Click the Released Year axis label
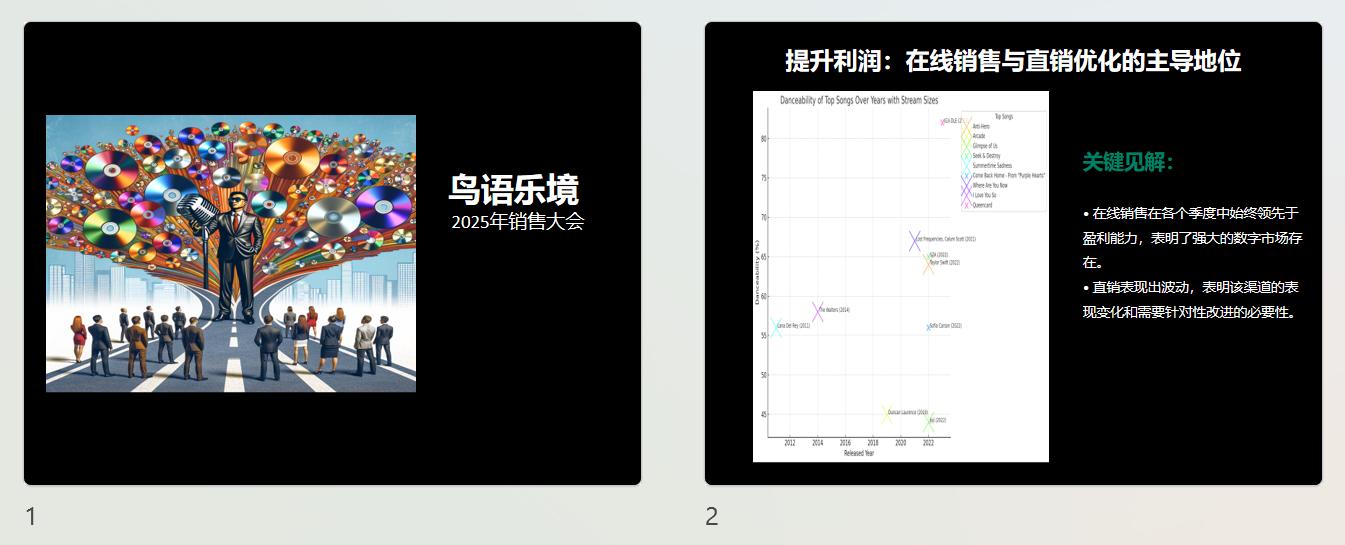1345x545 pixels. tap(859, 453)
